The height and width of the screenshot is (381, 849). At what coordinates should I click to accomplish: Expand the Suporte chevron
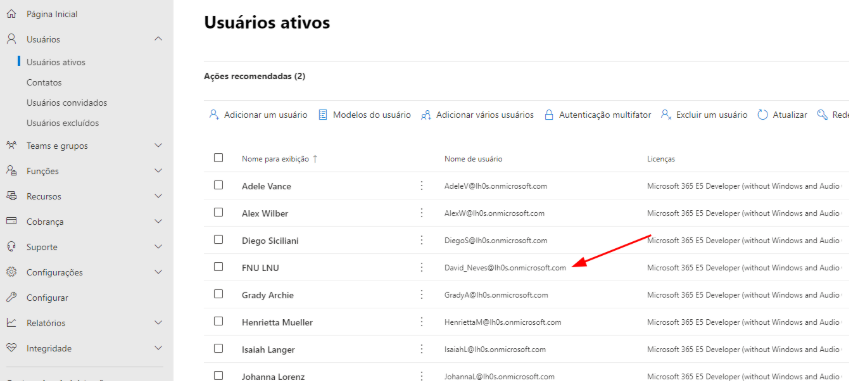pyautogui.click(x=158, y=247)
